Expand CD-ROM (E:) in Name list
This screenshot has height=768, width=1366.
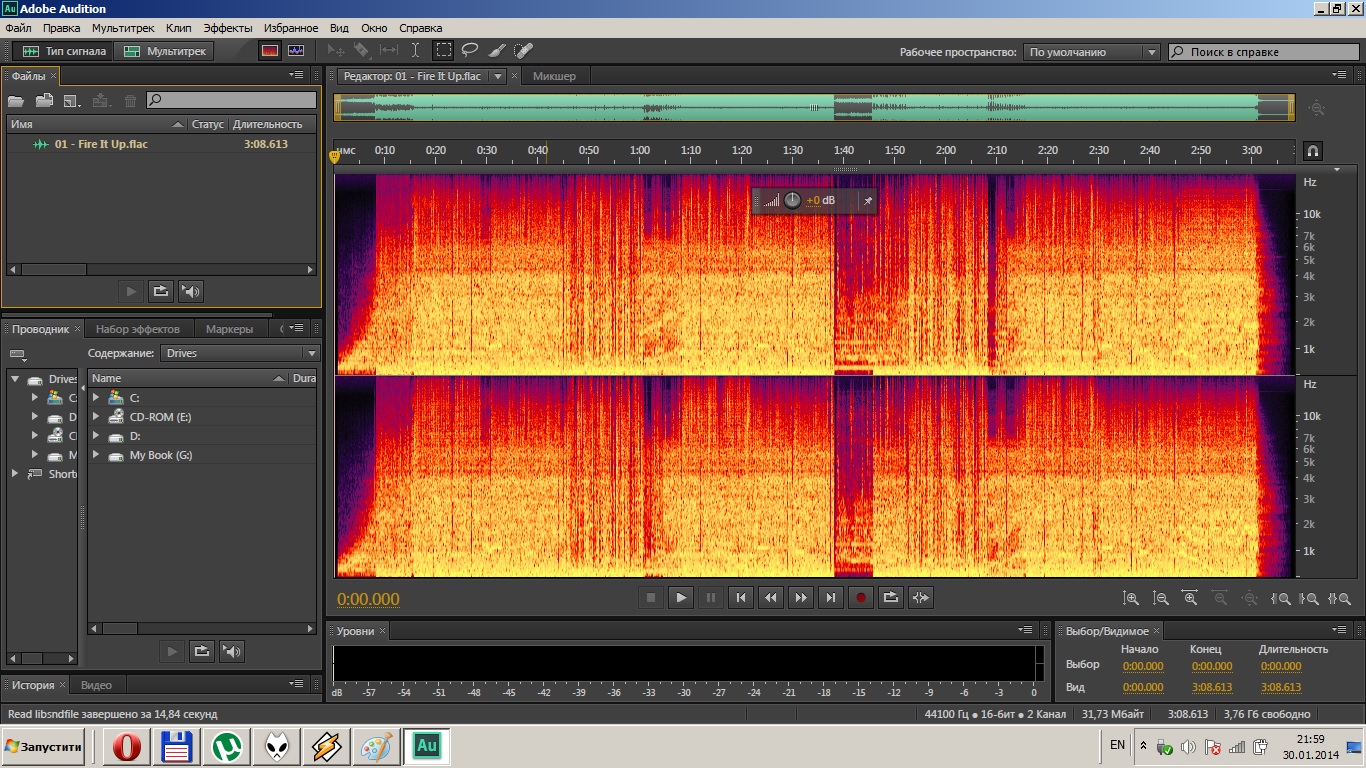coord(96,417)
